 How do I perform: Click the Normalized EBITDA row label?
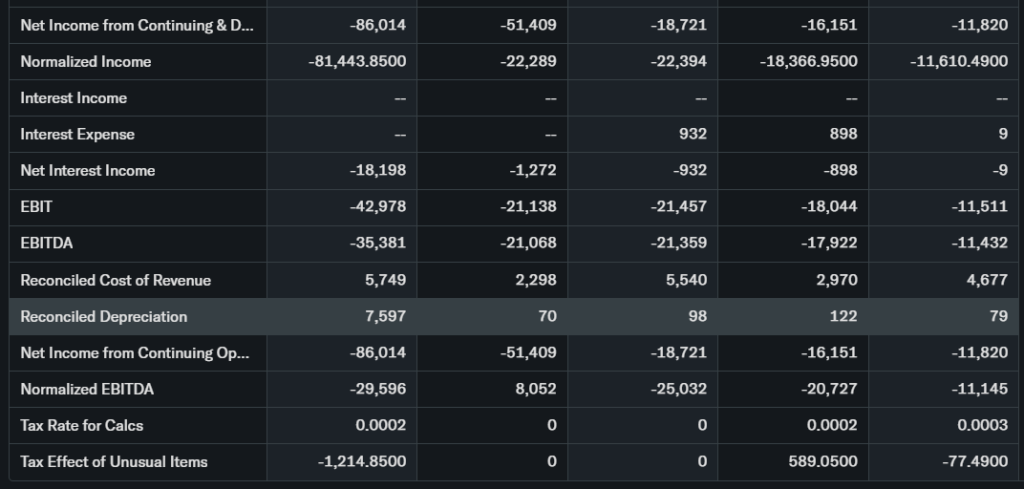(x=87, y=389)
